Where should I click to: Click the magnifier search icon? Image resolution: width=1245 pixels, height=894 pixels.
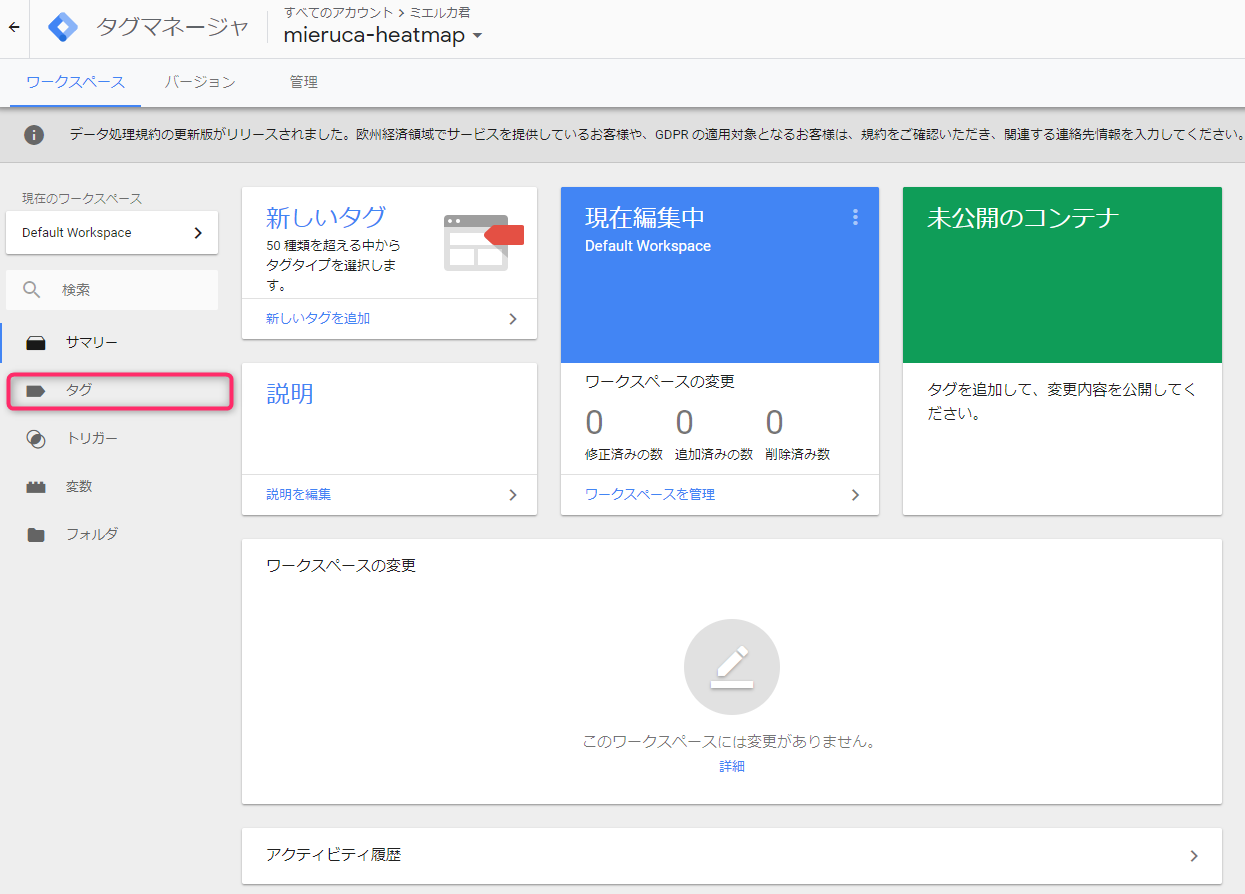(x=32, y=290)
